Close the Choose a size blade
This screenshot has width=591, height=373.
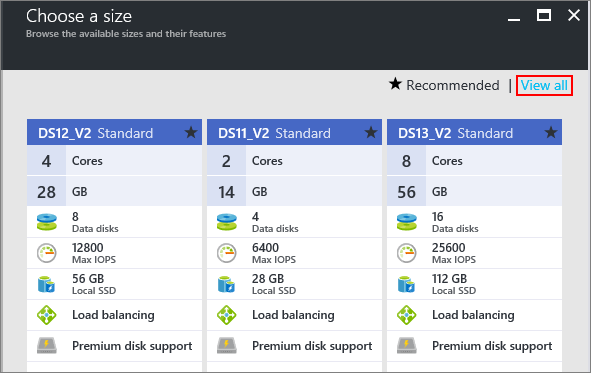pyautogui.click(x=574, y=15)
